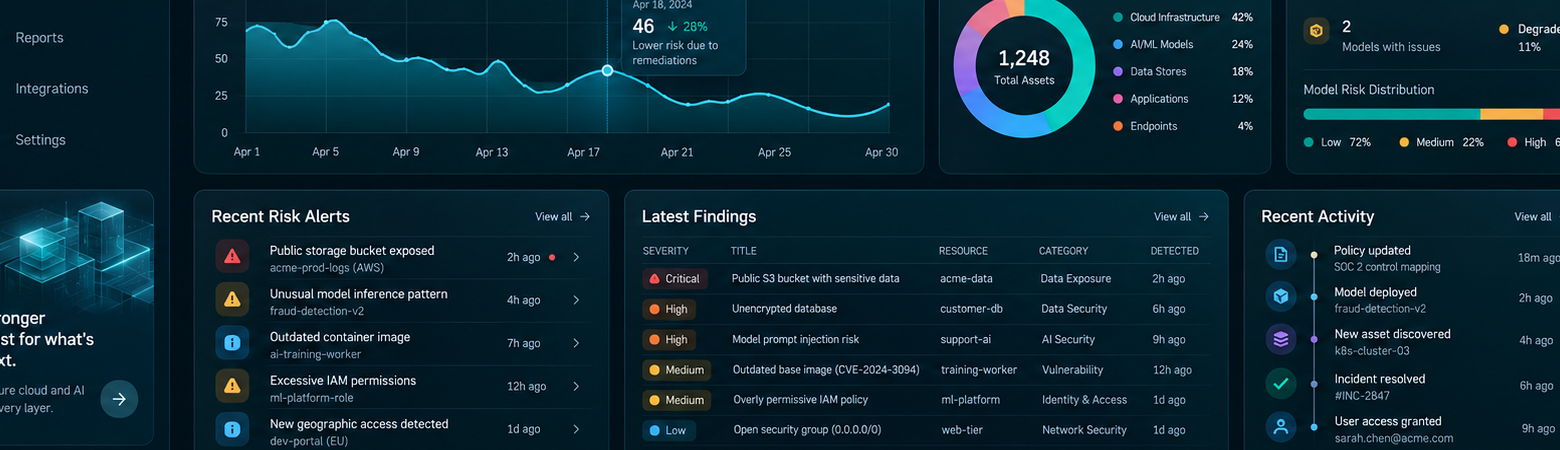This screenshot has height=450, width=1560.
Task: Click the Medium 22% risk legend
Action: pyautogui.click(x=1441, y=143)
